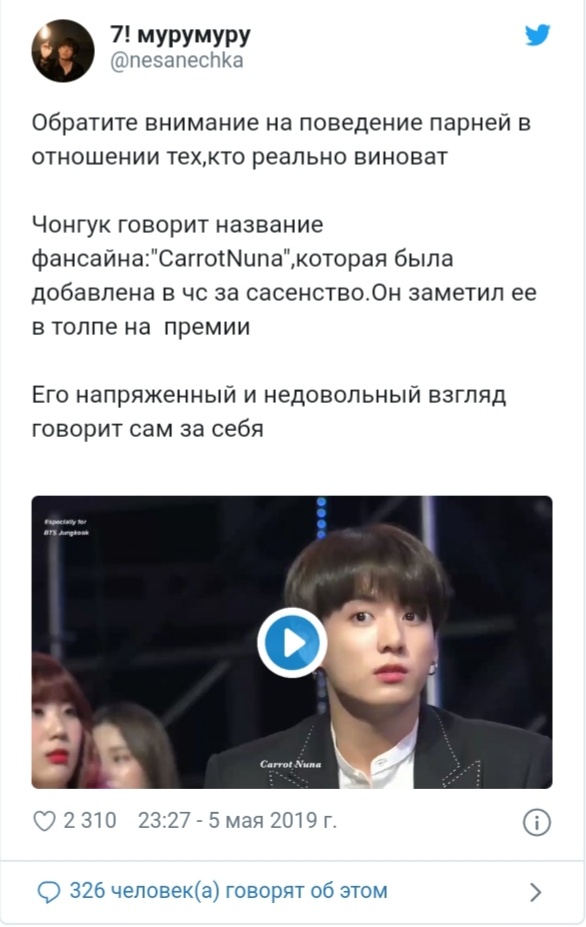Click the "Carrot Nuna" watermark on the video

pos(290,764)
